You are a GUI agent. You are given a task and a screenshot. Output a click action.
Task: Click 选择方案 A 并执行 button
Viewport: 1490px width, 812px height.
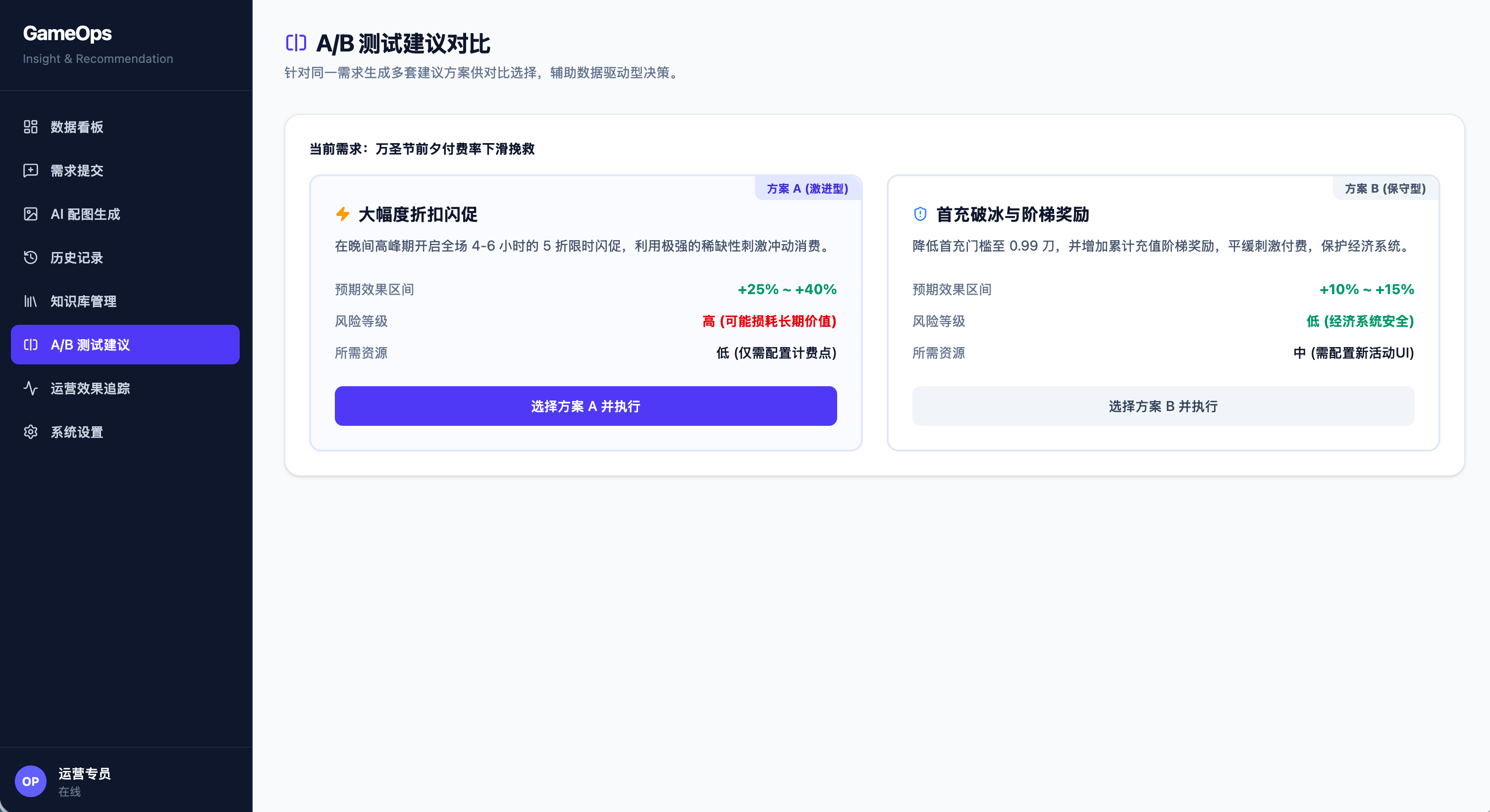coord(585,406)
